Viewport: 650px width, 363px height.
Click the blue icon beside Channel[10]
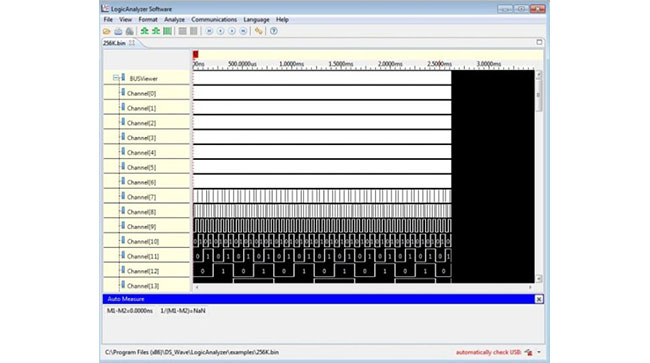tap(123, 240)
